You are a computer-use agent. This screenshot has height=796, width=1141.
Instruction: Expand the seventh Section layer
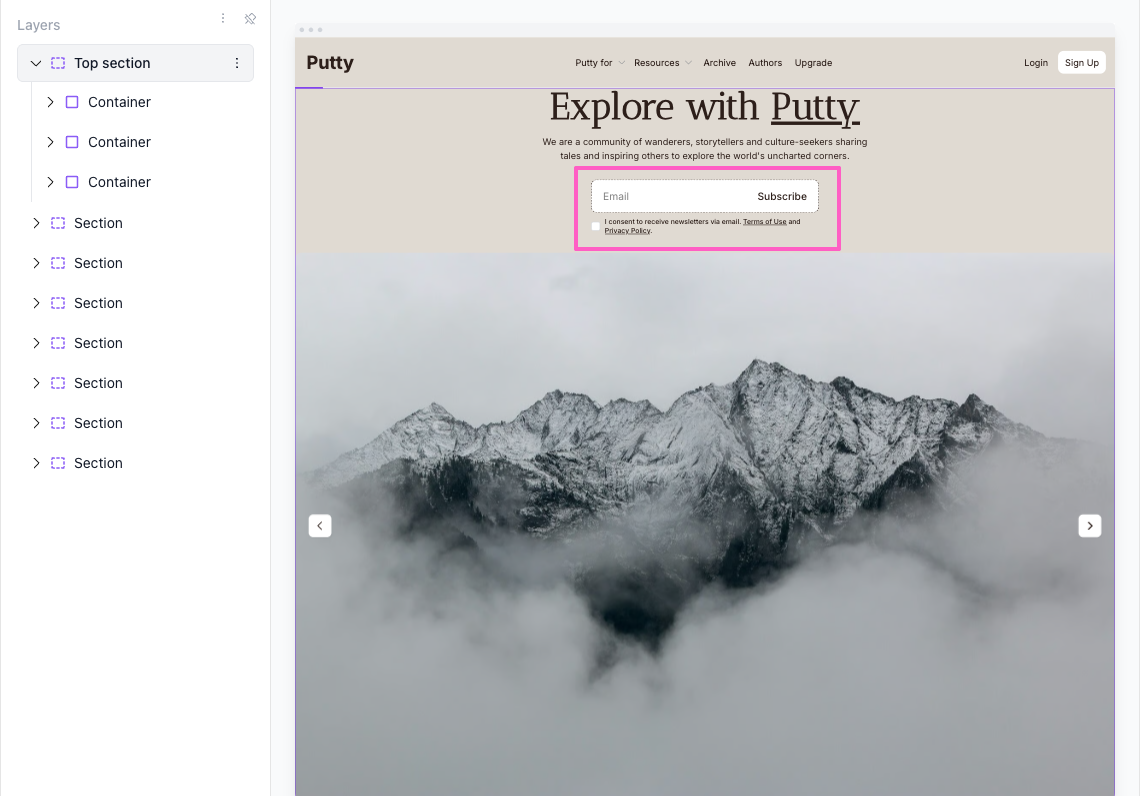[36, 463]
